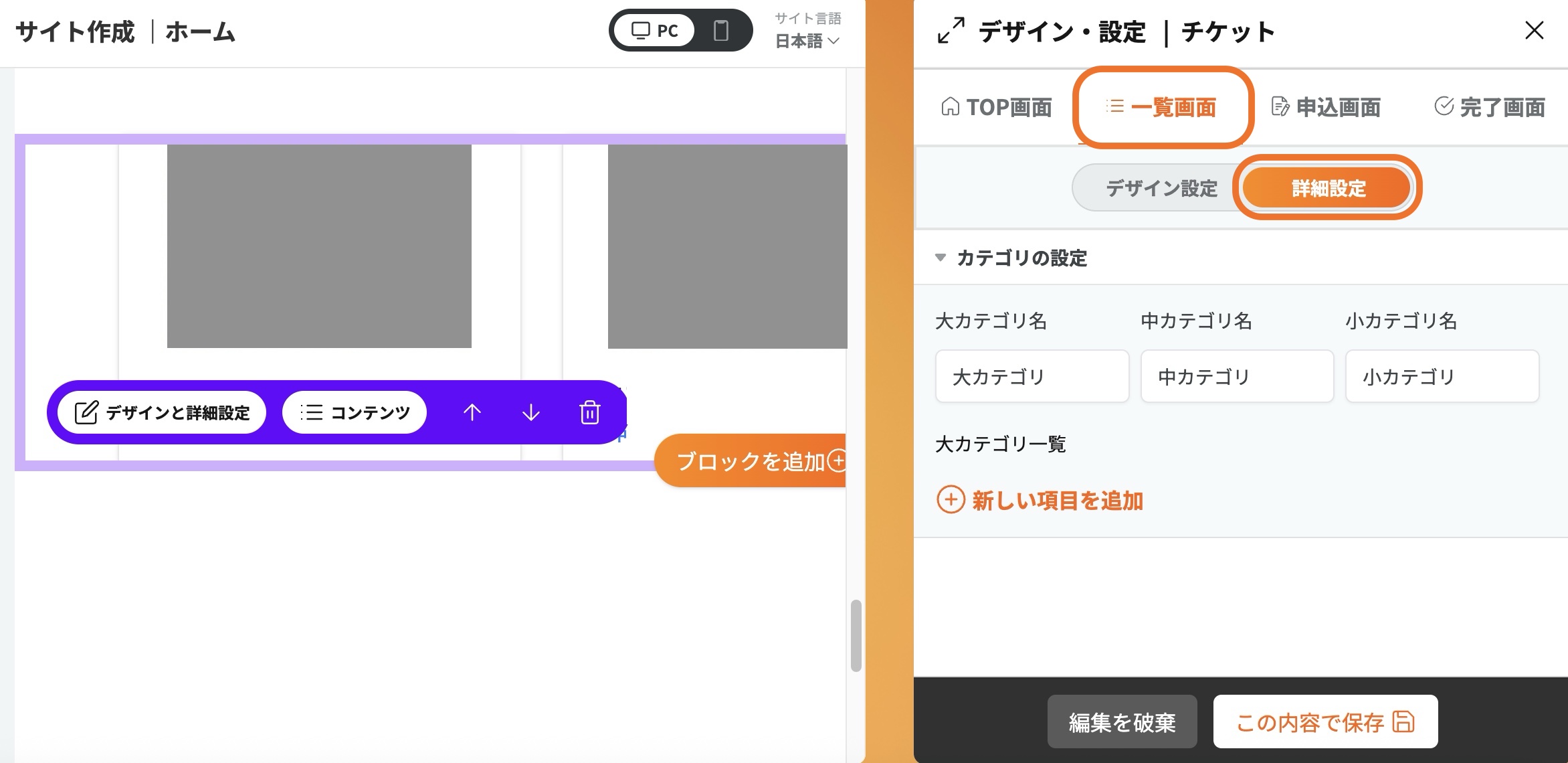Go to 完了画面 tab
The width and height of the screenshot is (1568, 763).
[1489, 107]
